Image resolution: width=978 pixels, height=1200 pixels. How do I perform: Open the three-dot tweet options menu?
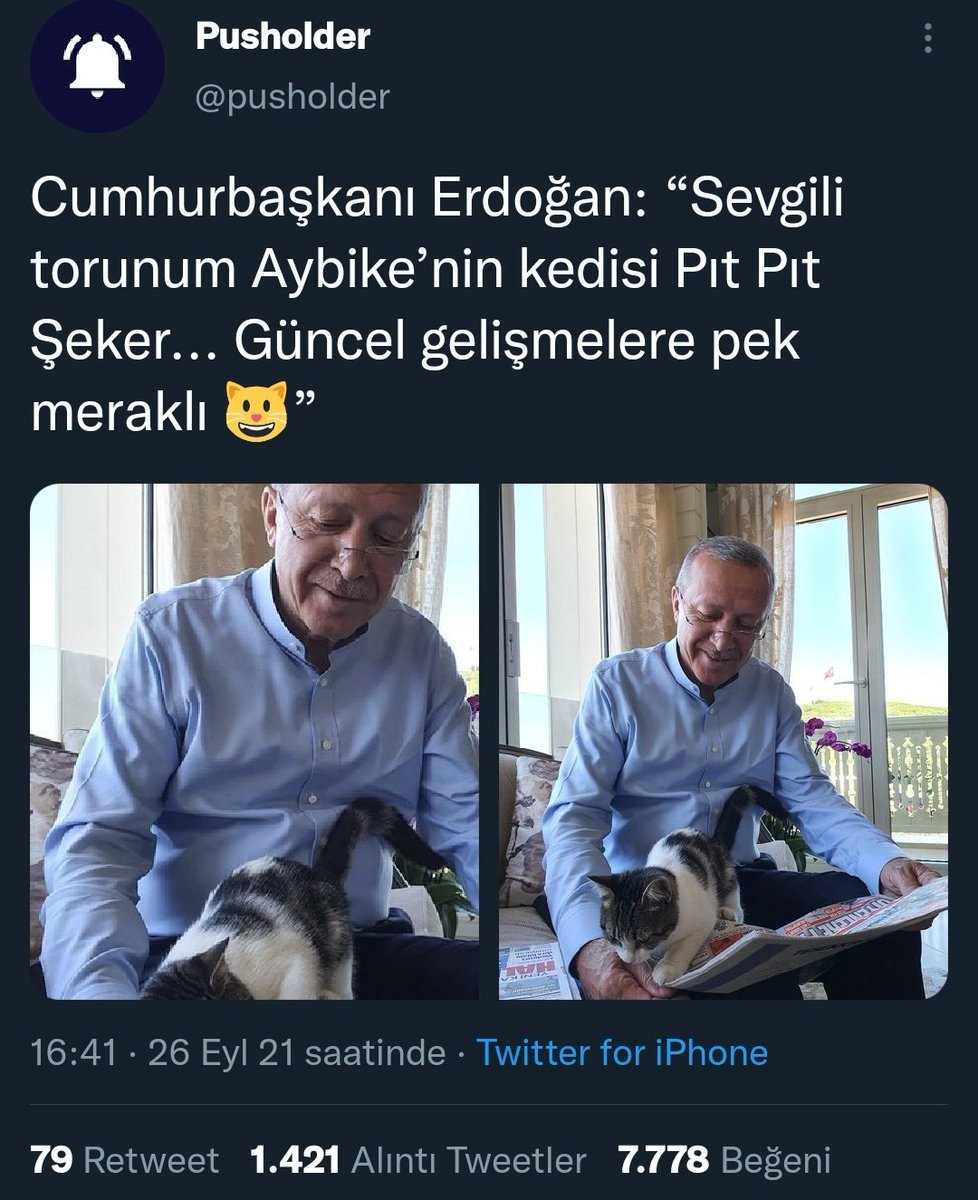click(929, 39)
